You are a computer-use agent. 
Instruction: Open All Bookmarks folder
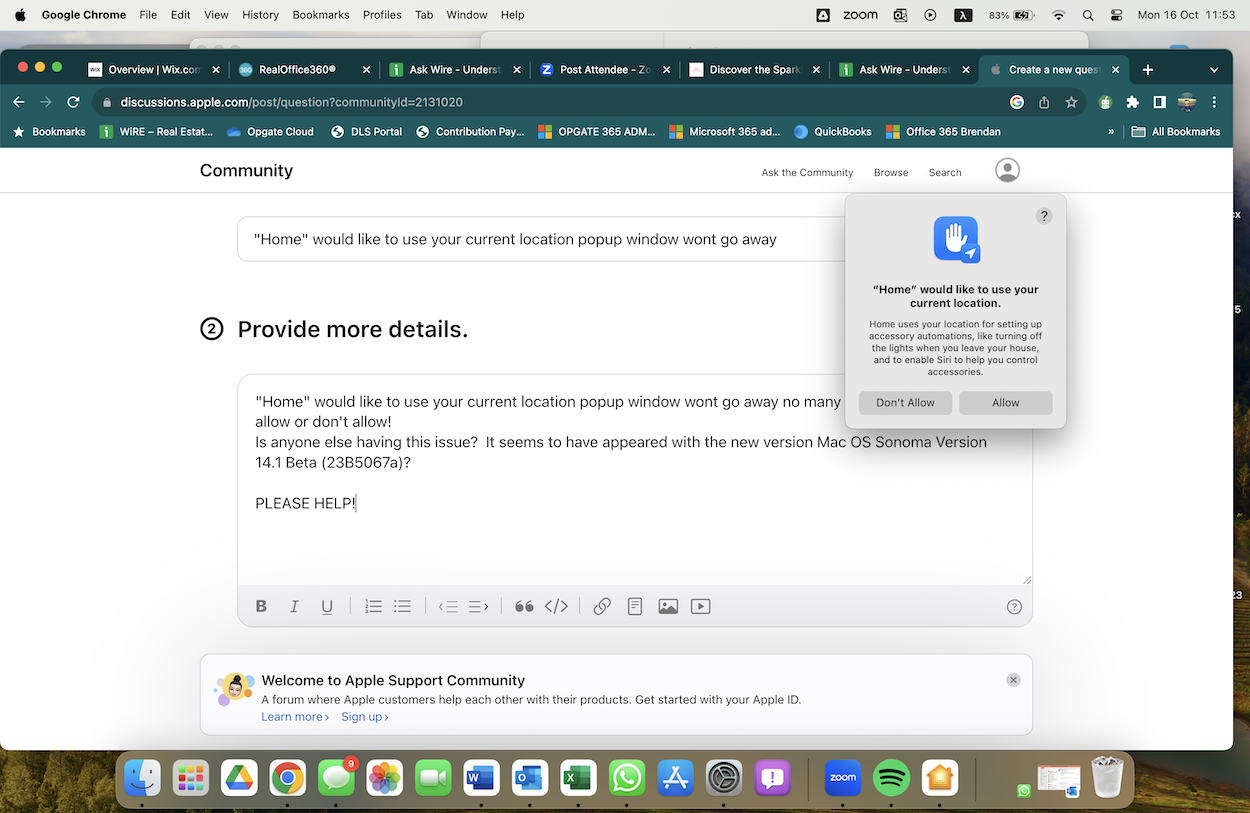click(x=1177, y=132)
